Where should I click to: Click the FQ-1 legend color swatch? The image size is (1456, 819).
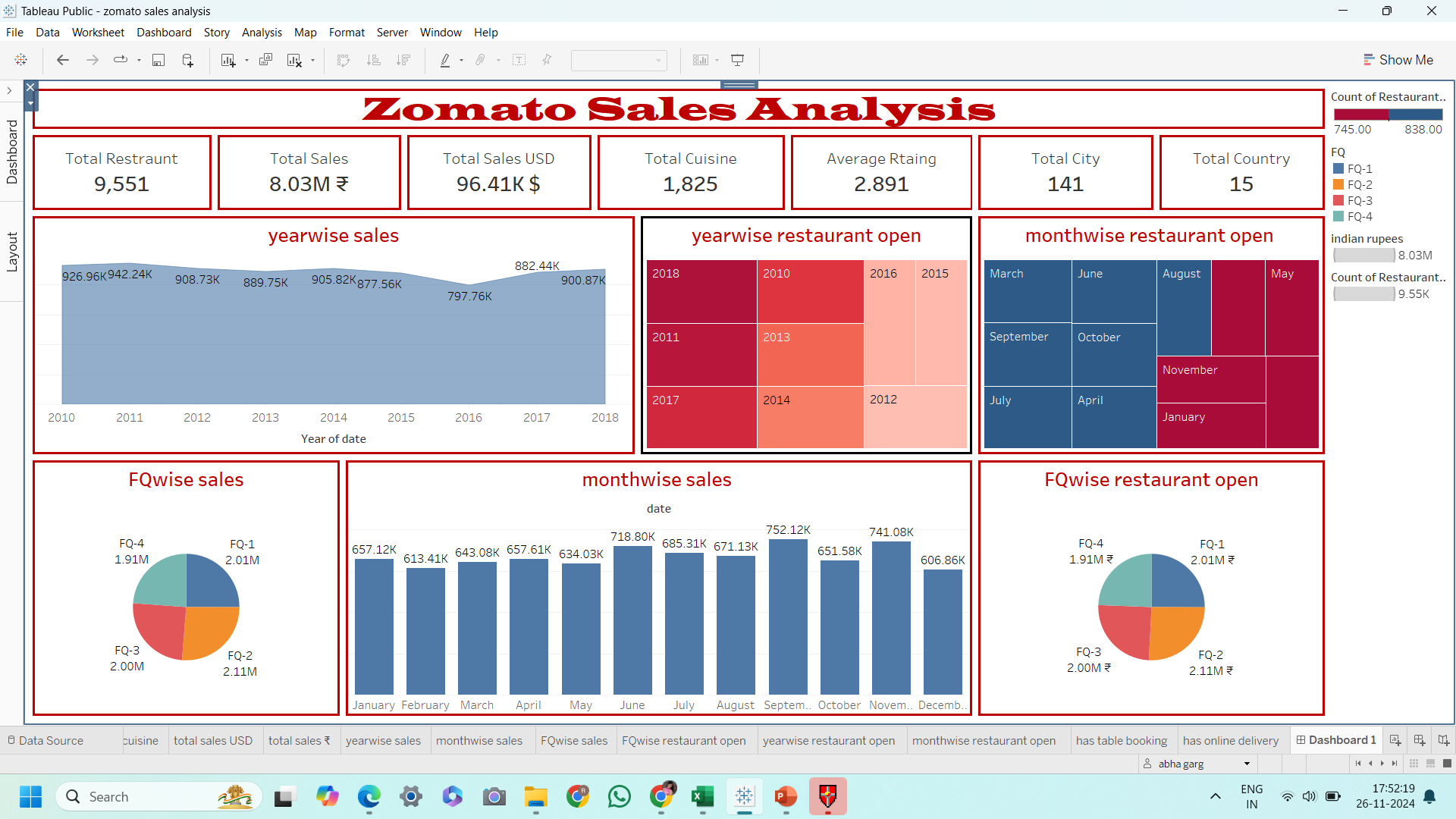pyautogui.click(x=1338, y=169)
